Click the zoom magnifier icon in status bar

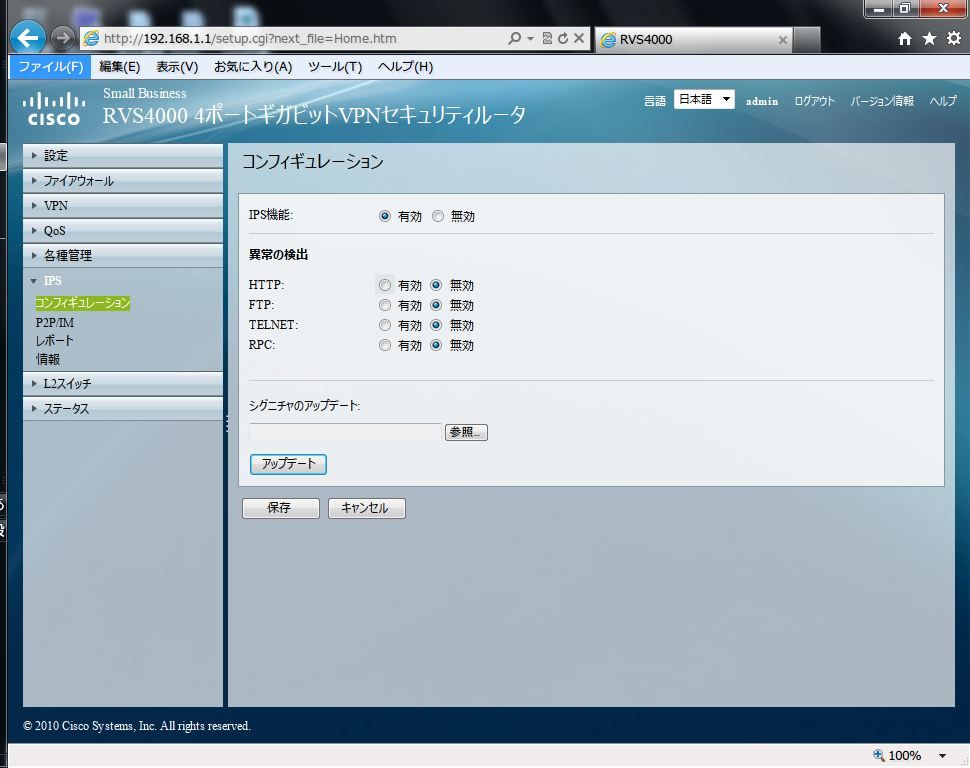(878, 755)
